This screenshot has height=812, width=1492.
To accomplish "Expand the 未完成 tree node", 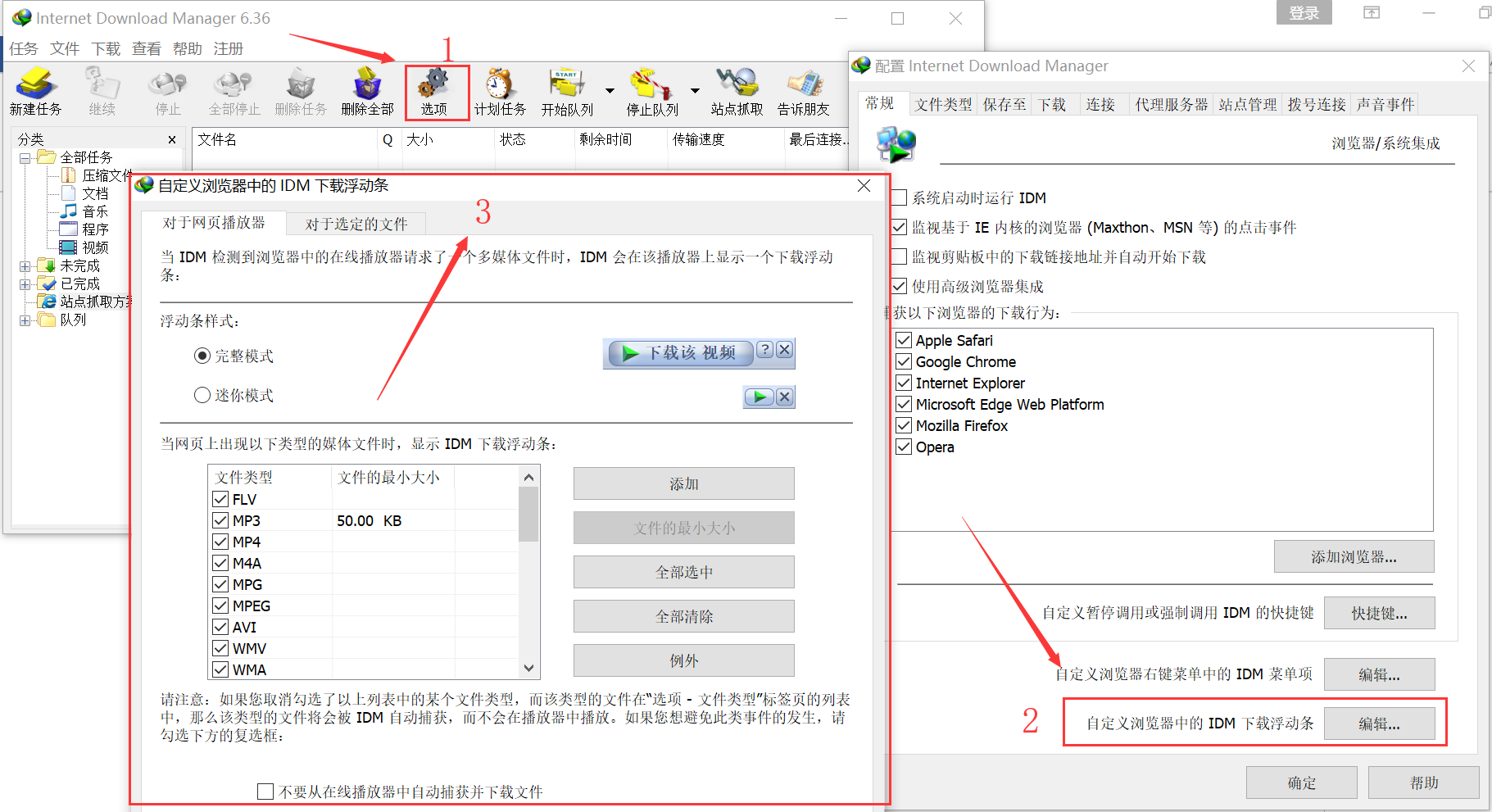I will (x=25, y=266).
